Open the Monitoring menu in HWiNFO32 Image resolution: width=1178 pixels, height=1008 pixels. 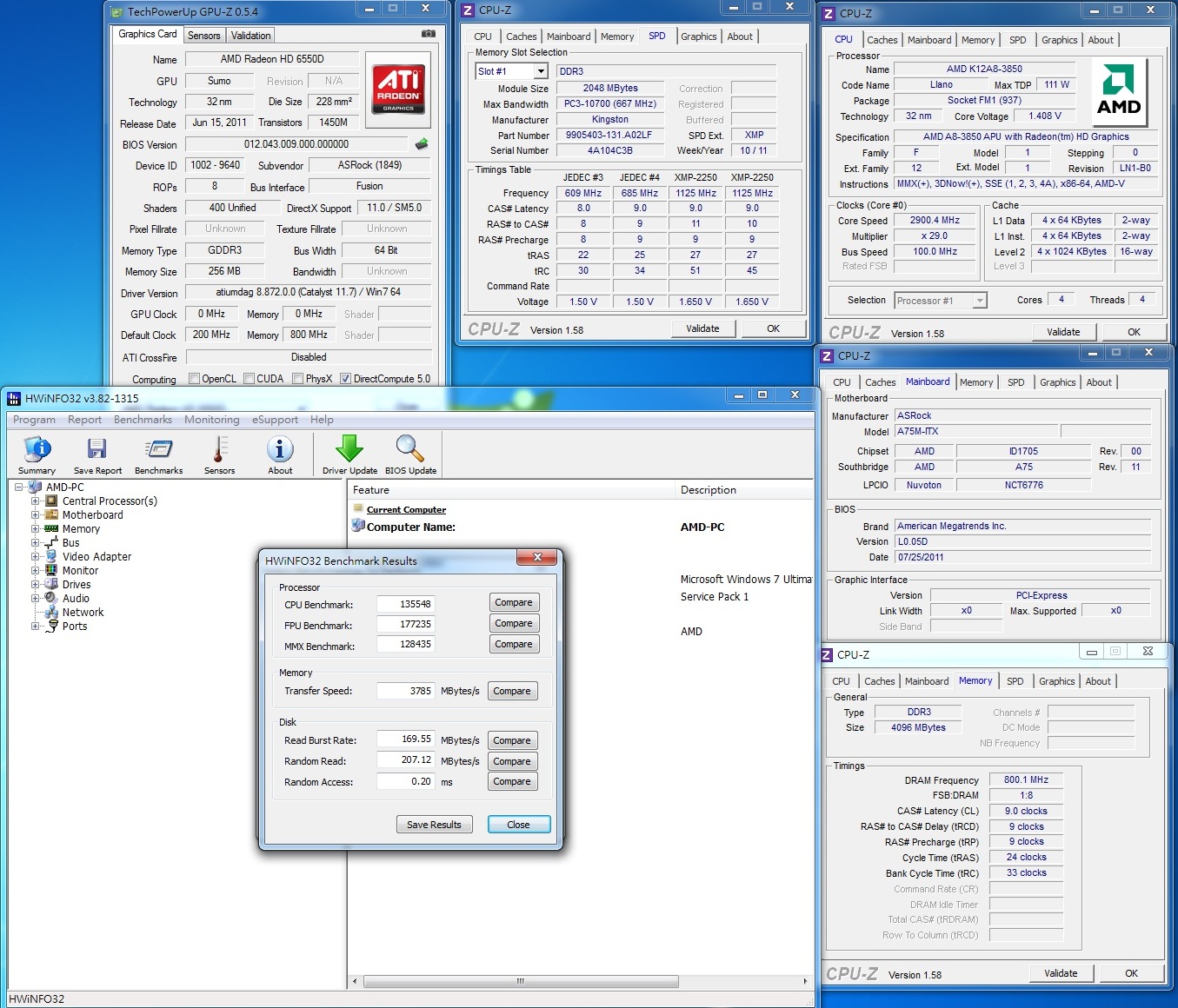point(211,420)
